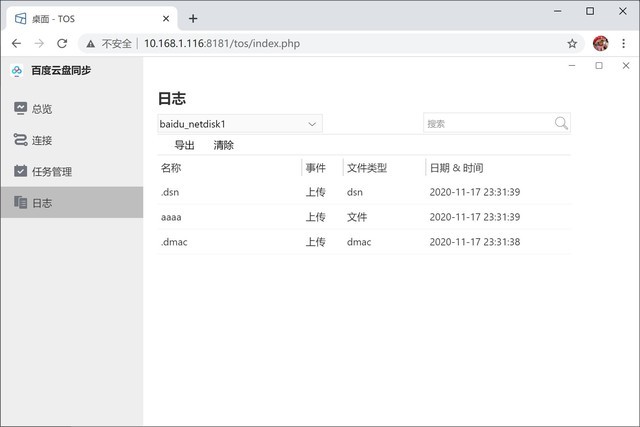This screenshot has width=640, height=427.
Task: Maximize the inner app window
Action: 599,65
